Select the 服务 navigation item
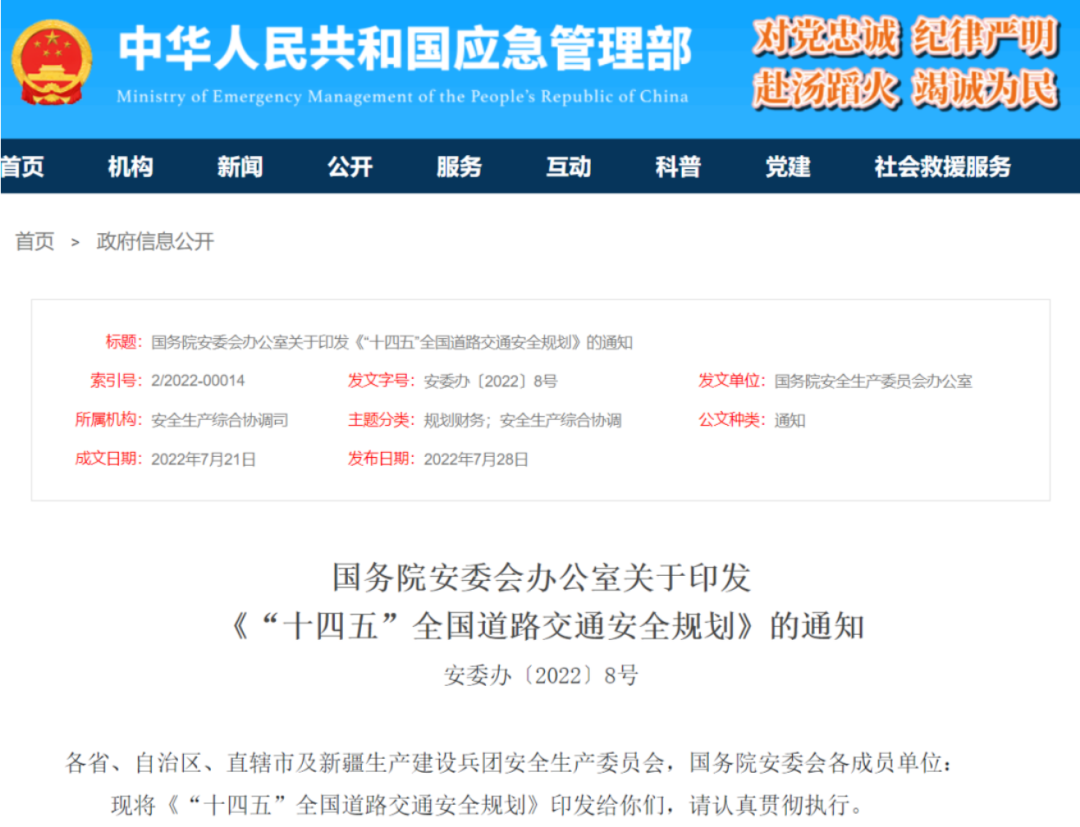The width and height of the screenshot is (1080, 827). point(459,167)
